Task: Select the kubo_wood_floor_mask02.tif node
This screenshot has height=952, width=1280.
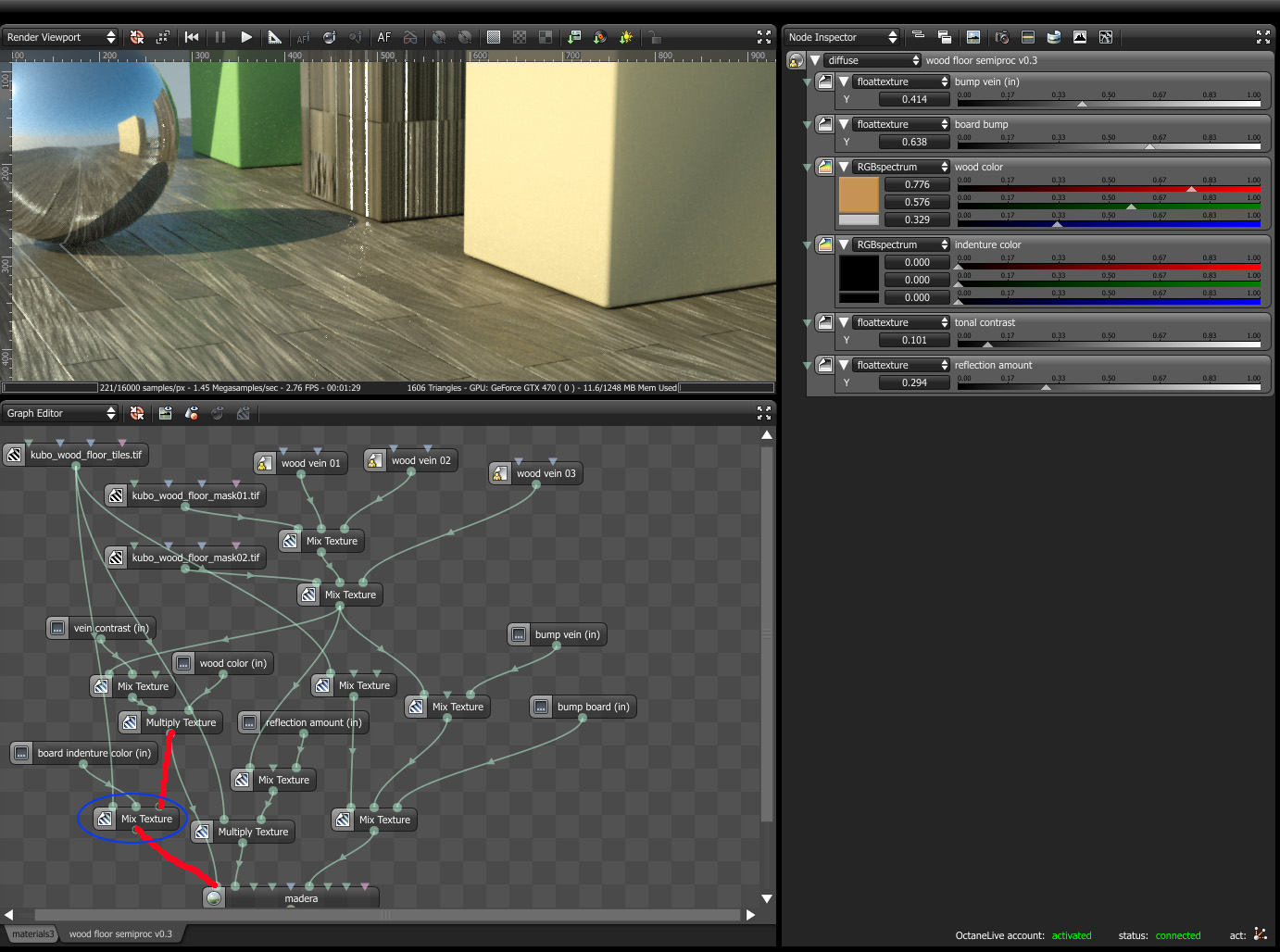Action: pos(185,557)
